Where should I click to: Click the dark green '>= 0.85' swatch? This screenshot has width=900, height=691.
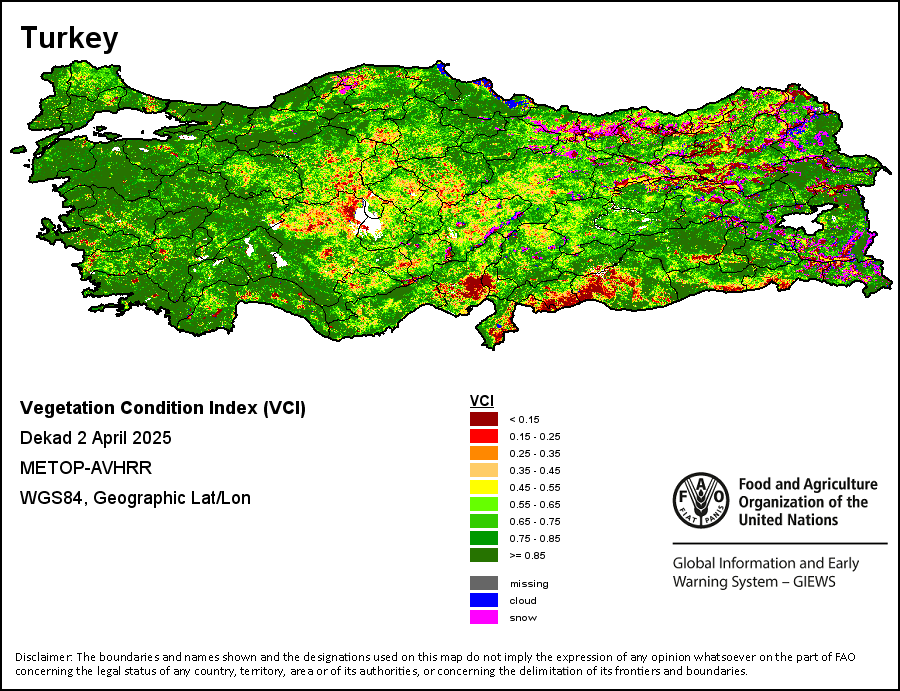(484, 555)
